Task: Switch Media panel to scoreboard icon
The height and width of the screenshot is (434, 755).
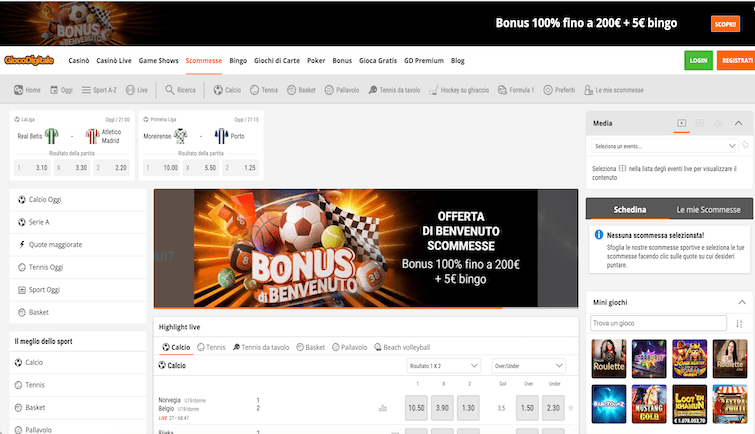Action: (x=700, y=123)
